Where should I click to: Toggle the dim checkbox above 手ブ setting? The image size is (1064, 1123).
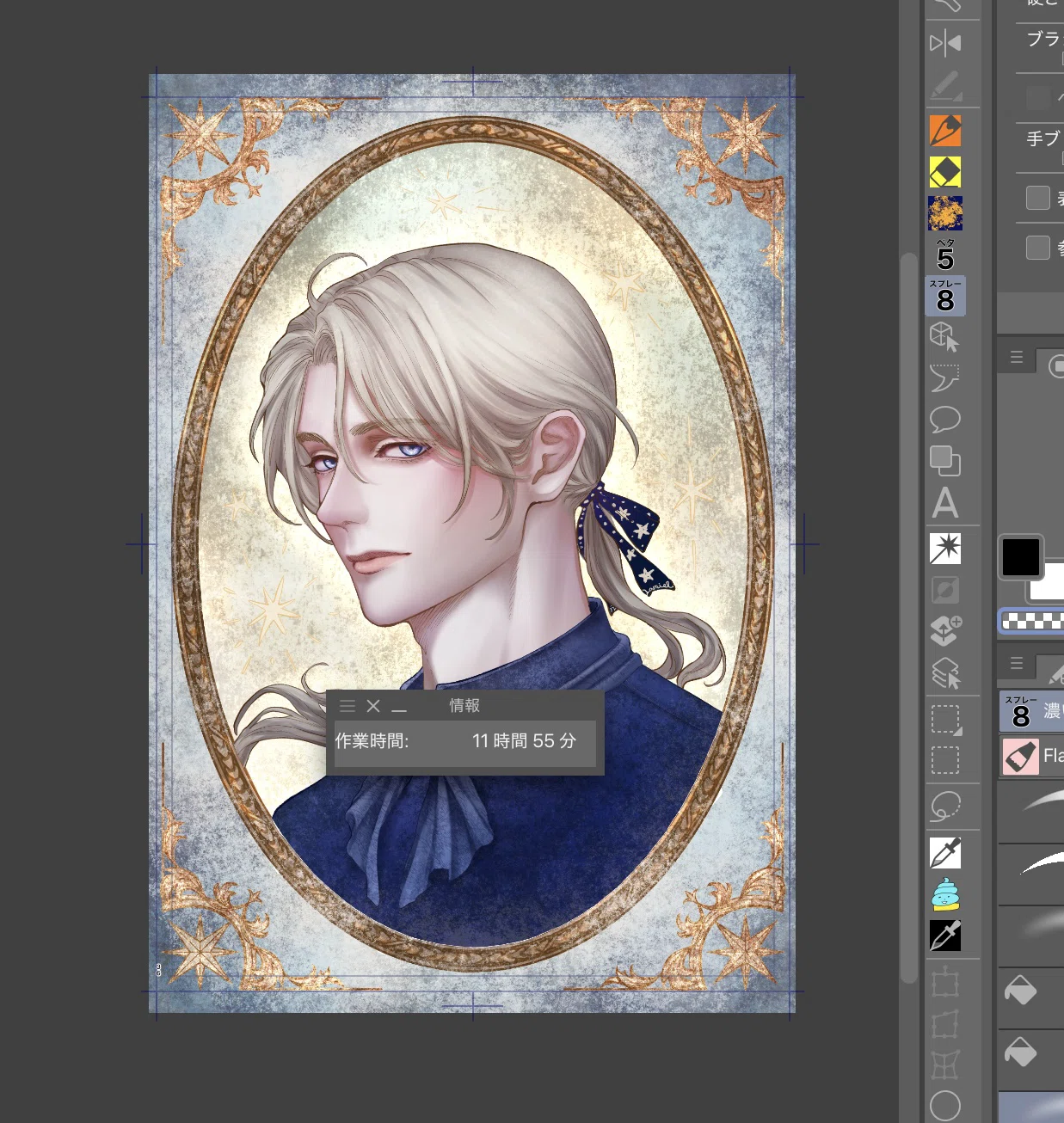pos(1038,97)
